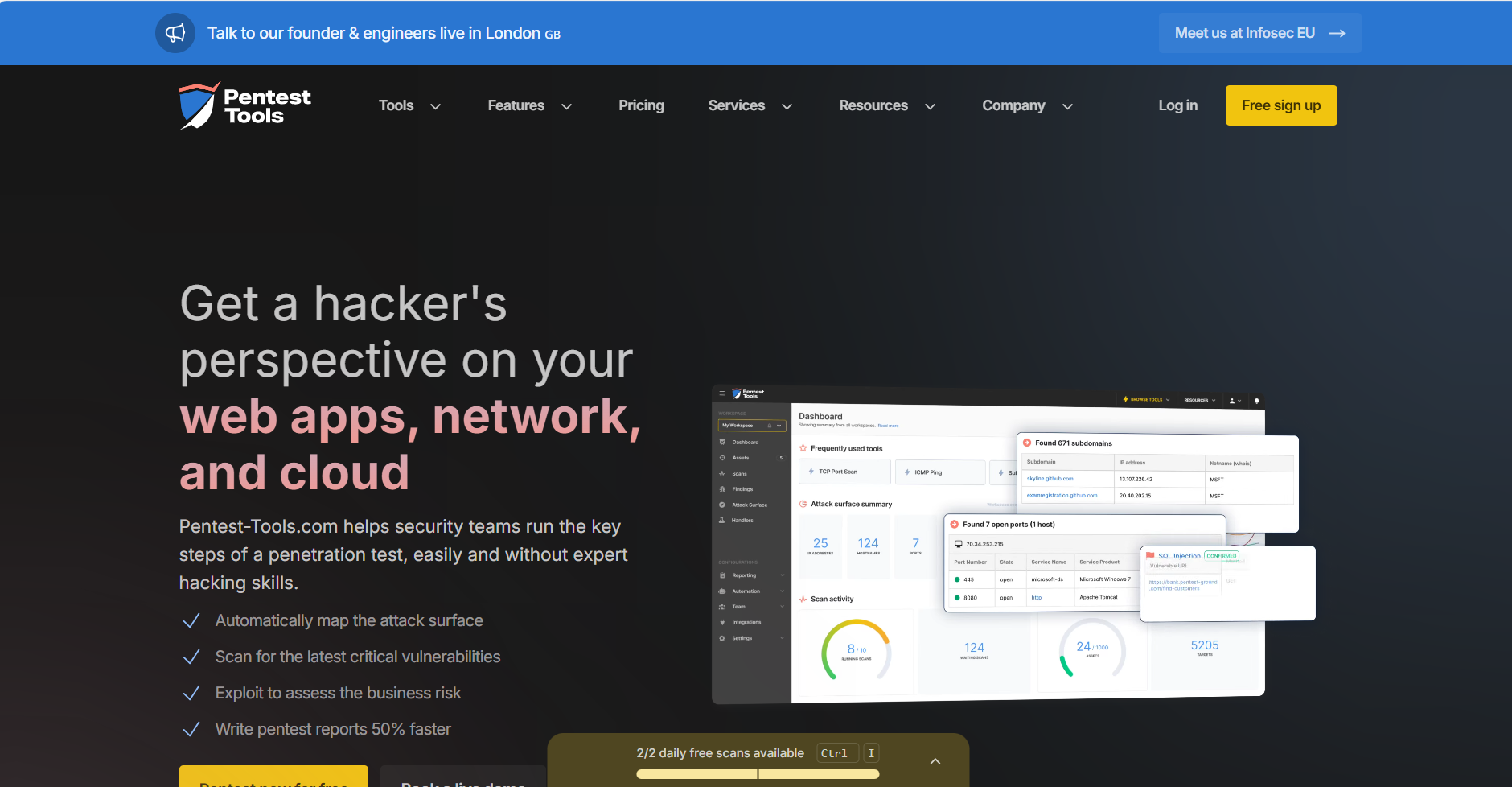Click the Attack surface summary icon
Screen dimensions: 1512x787
(803, 504)
